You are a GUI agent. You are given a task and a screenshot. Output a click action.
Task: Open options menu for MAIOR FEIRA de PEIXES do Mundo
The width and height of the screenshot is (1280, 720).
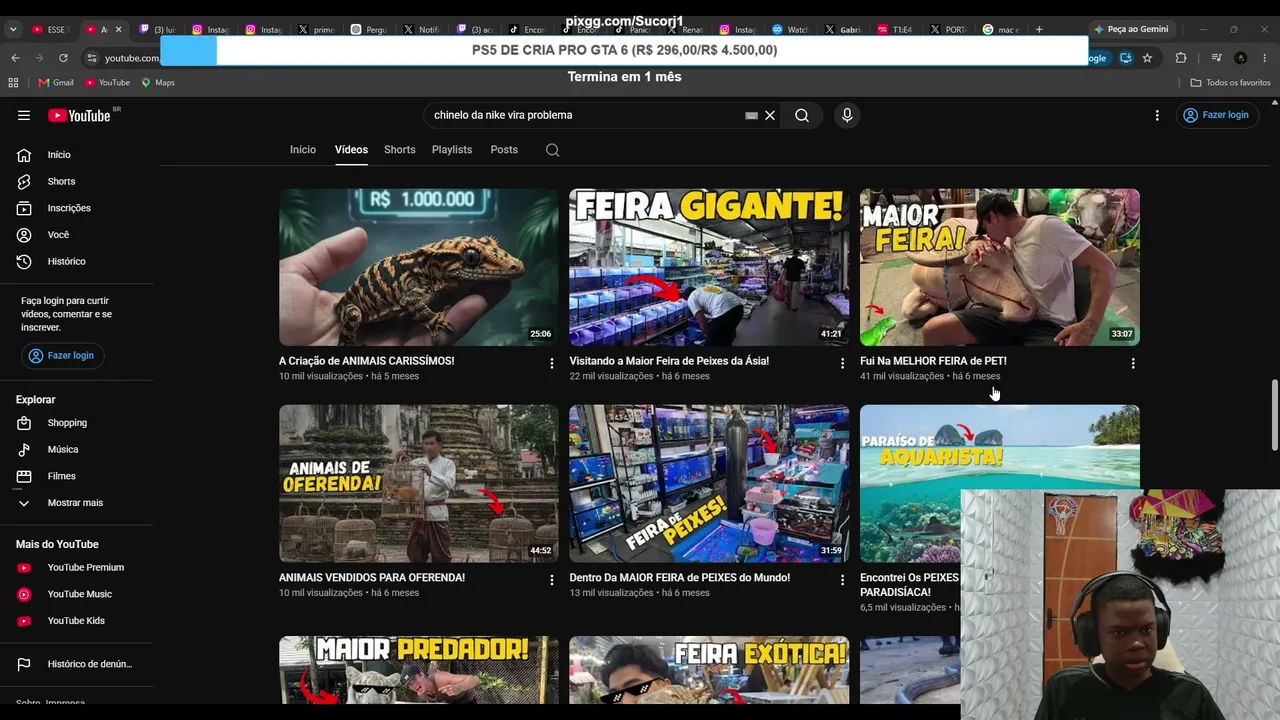coord(842,580)
